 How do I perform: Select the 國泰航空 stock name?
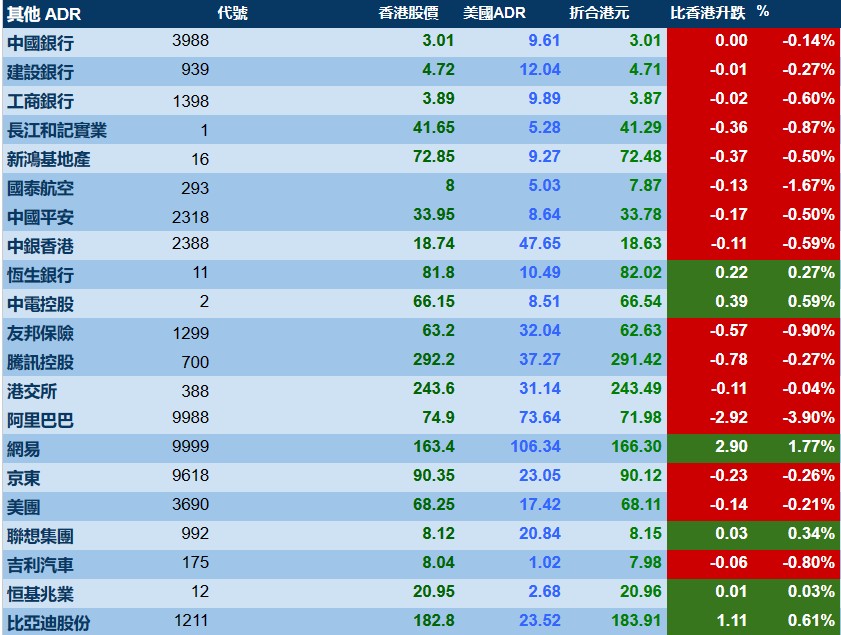point(40,188)
